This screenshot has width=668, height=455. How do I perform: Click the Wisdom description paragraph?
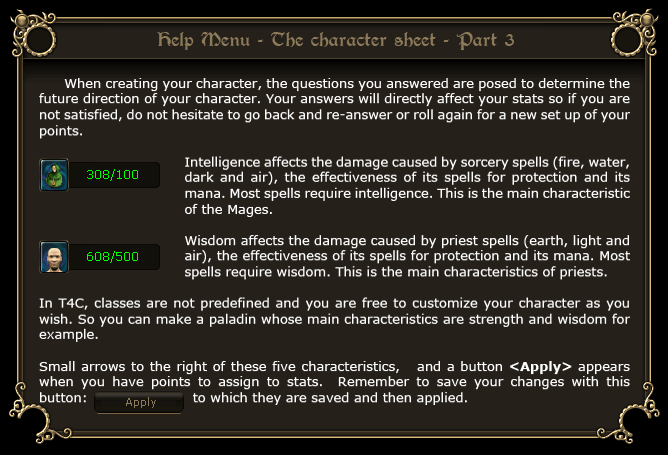[x=407, y=256]
